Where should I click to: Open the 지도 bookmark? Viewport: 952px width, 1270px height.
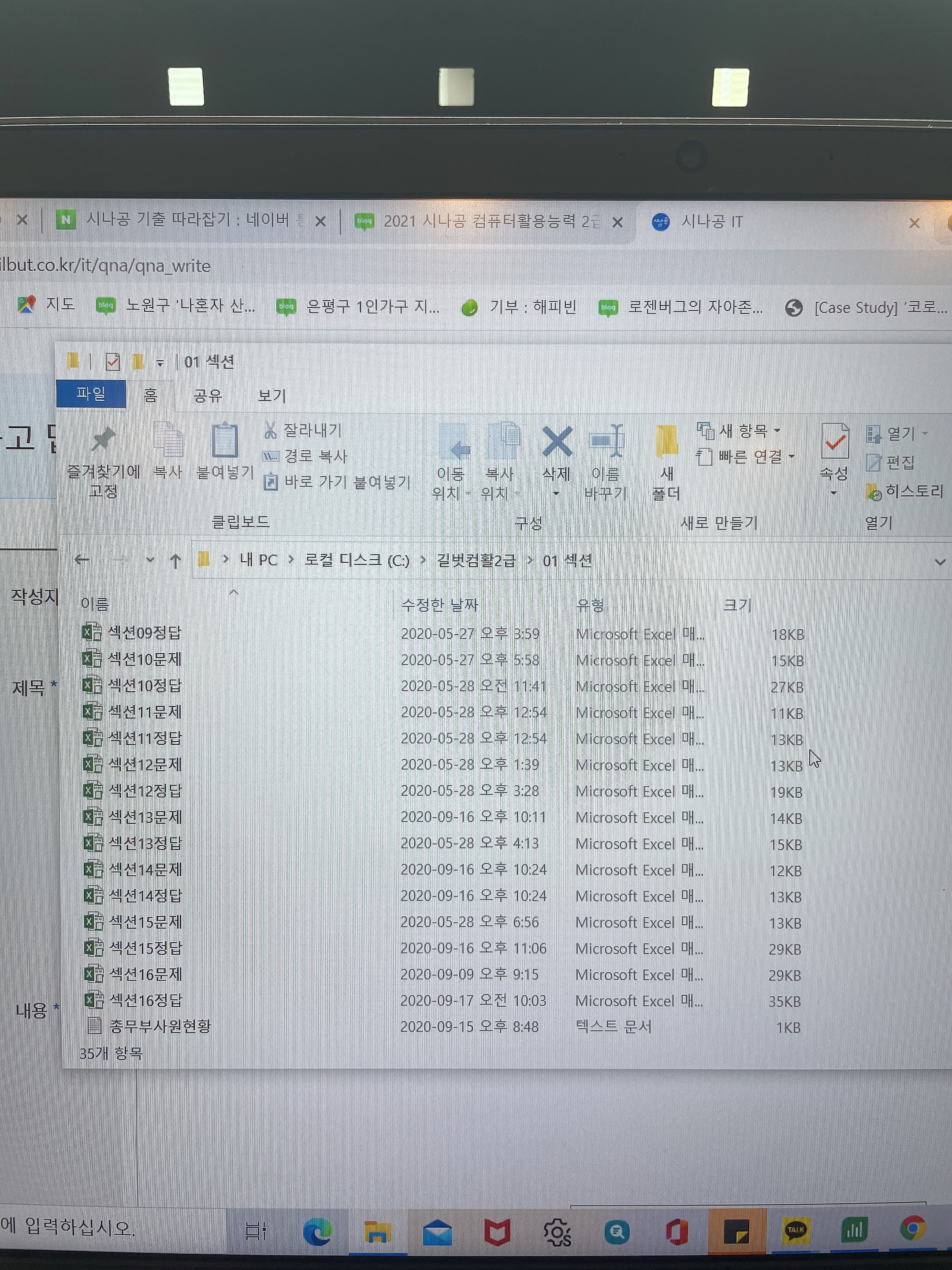pyautogui.click(x=46, y=304)
